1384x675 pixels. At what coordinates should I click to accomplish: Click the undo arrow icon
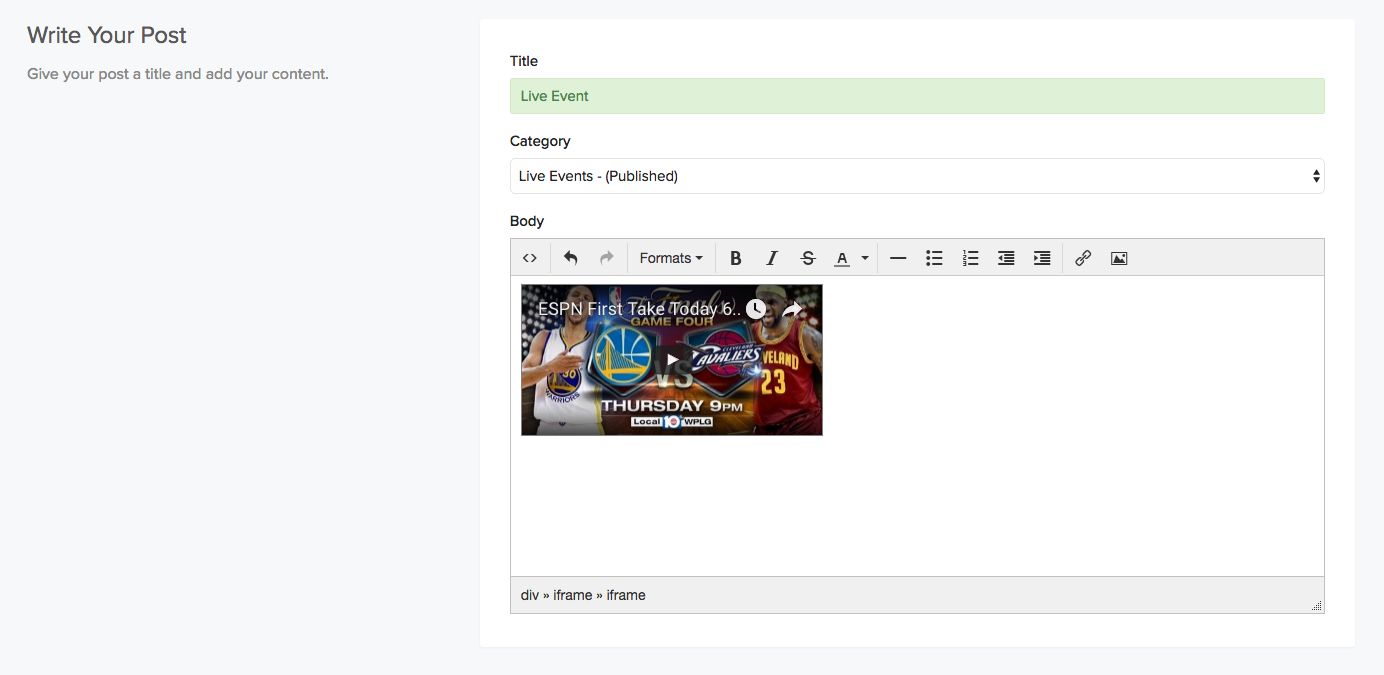pos(570,258)
